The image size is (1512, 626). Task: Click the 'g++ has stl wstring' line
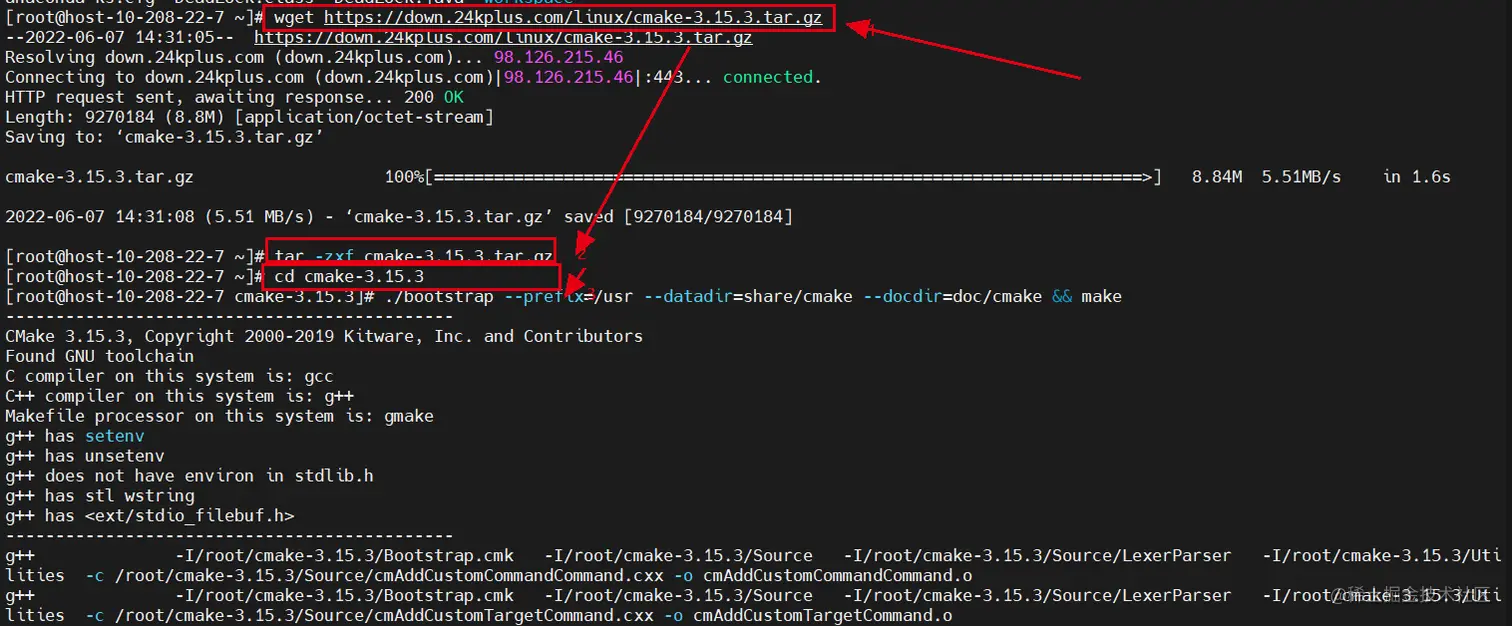tap(100, 496)
